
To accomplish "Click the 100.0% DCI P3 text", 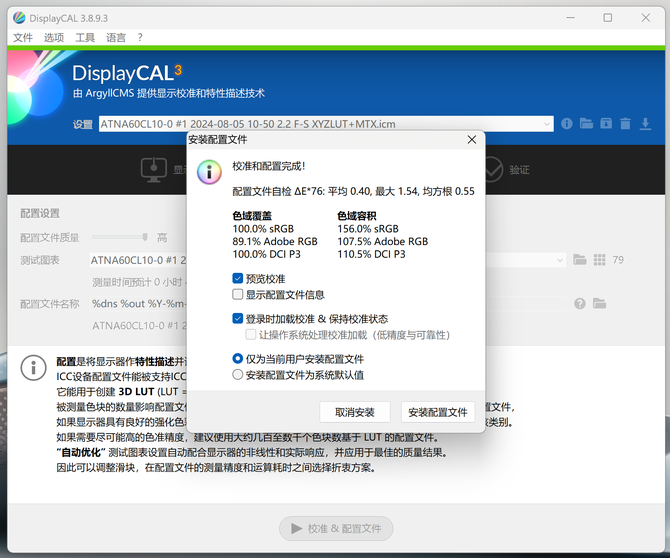I will coord(266,254).
